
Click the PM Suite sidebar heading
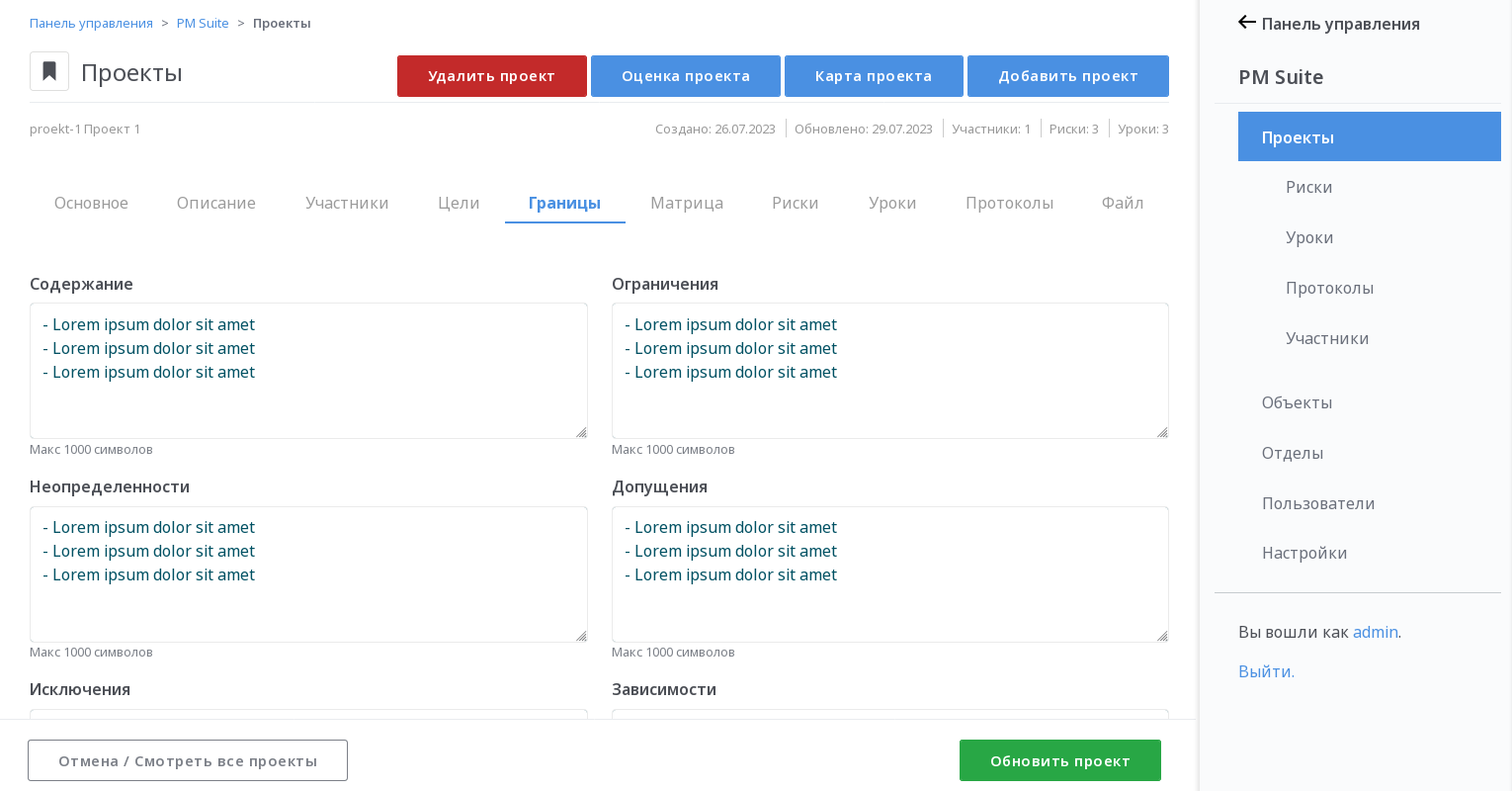[1281, 77]
